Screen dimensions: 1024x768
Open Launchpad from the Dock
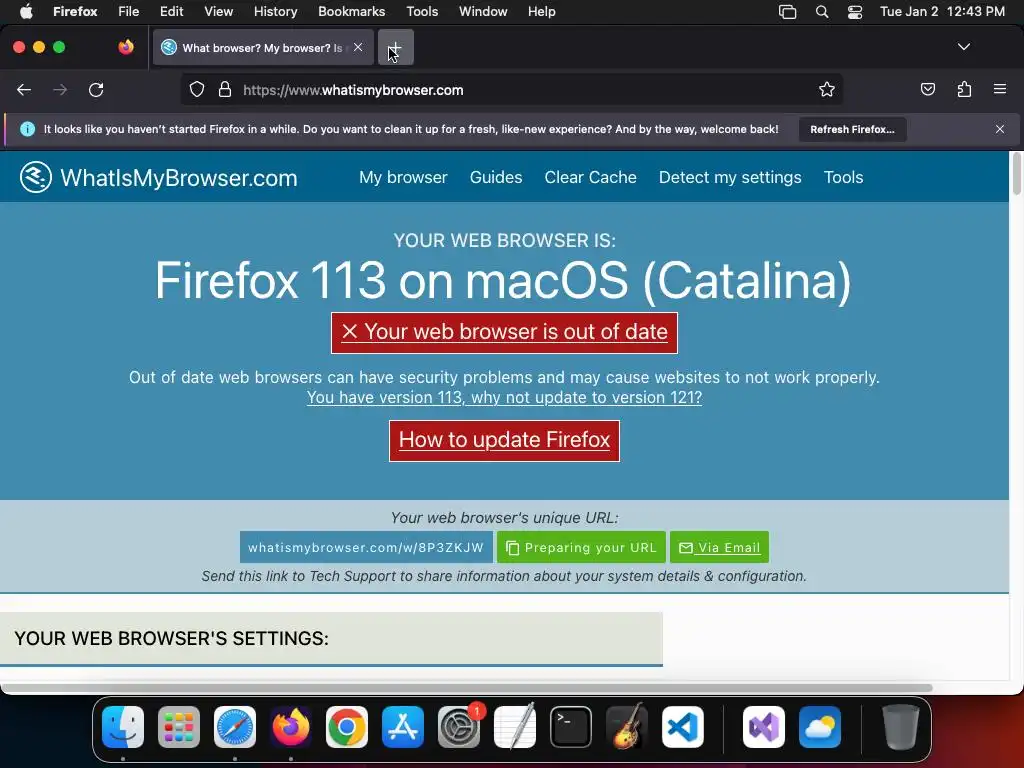tap(179, 726)
